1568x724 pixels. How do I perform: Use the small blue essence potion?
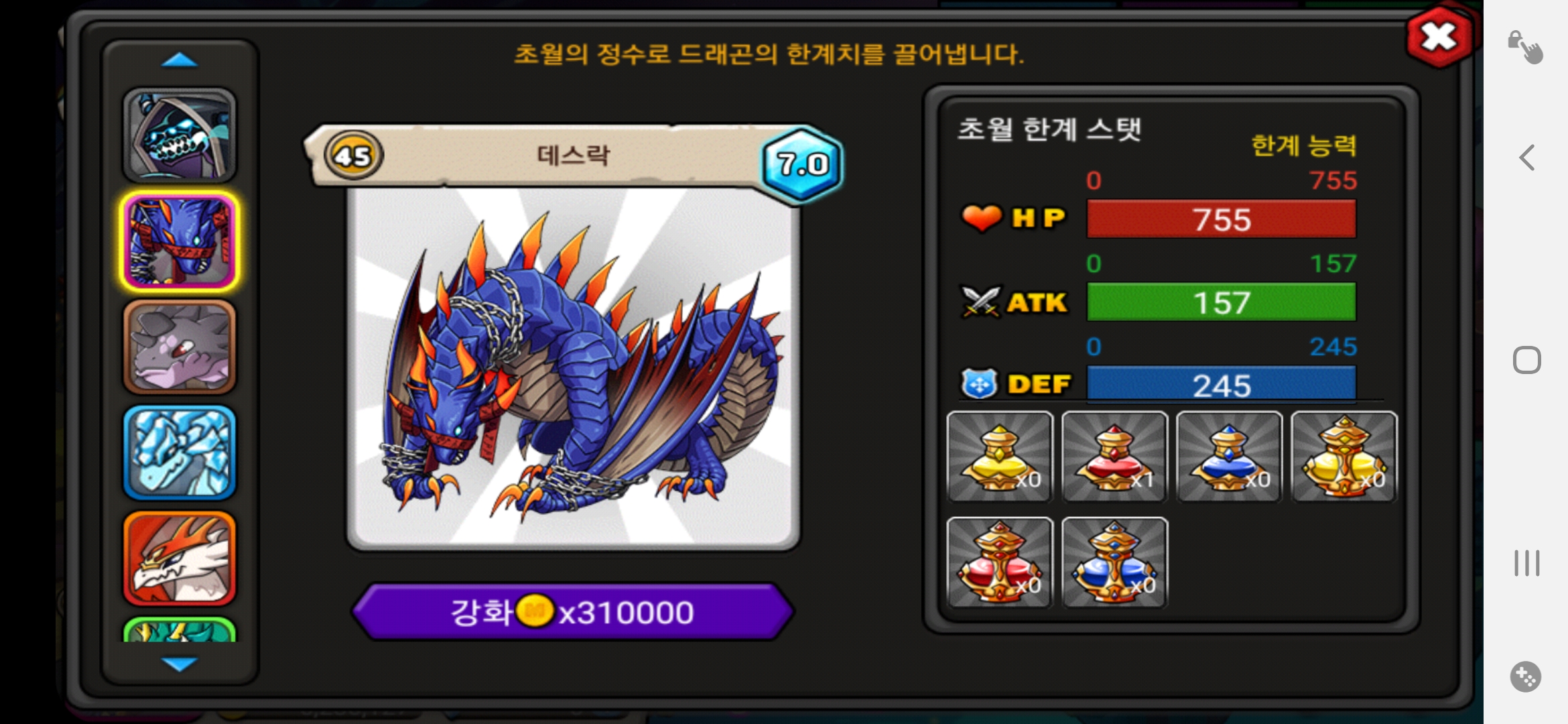coord(1229,457)
